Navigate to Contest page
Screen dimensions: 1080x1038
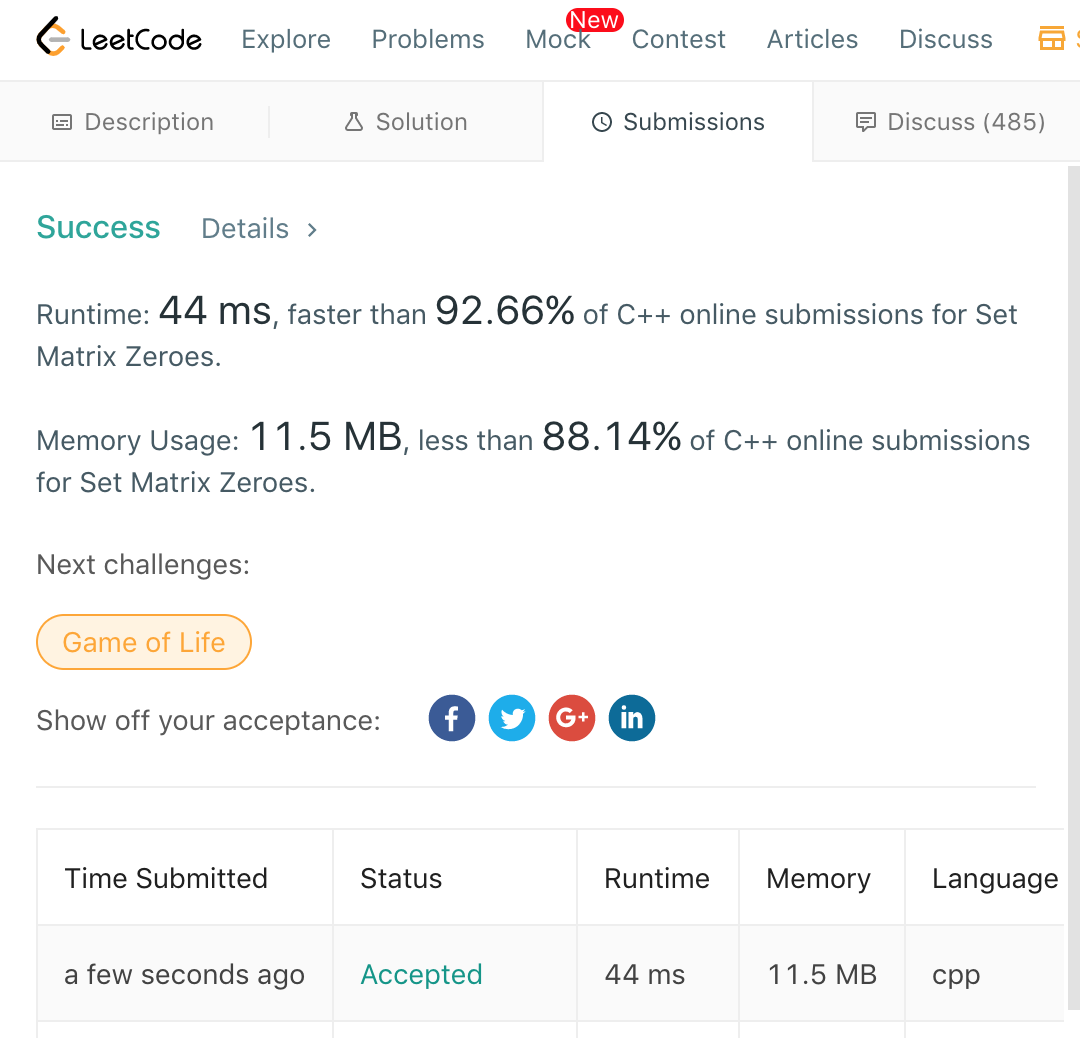pyautogui.click(x=679, y=39)
